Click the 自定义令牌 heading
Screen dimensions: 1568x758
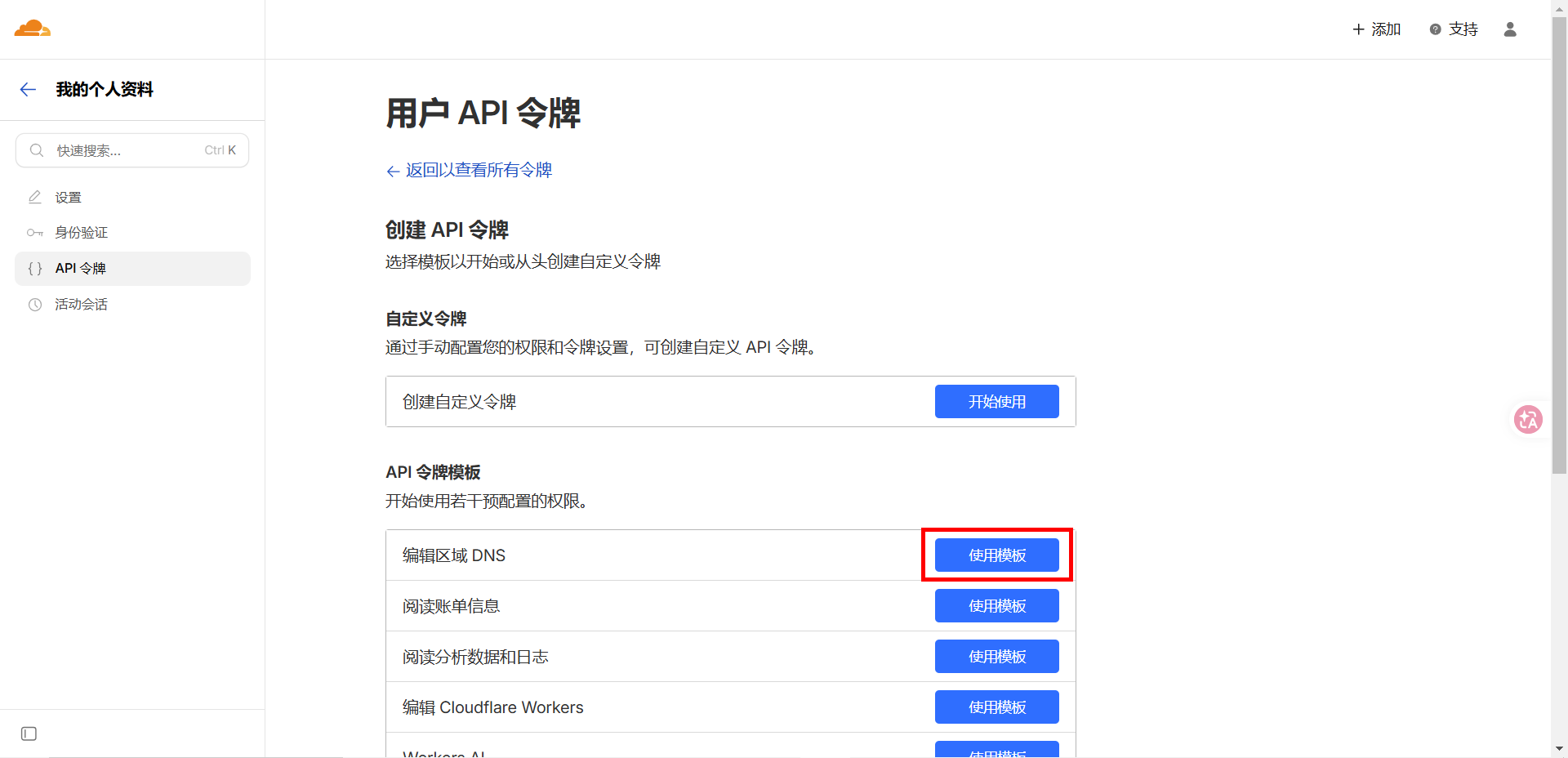(426, 319)
